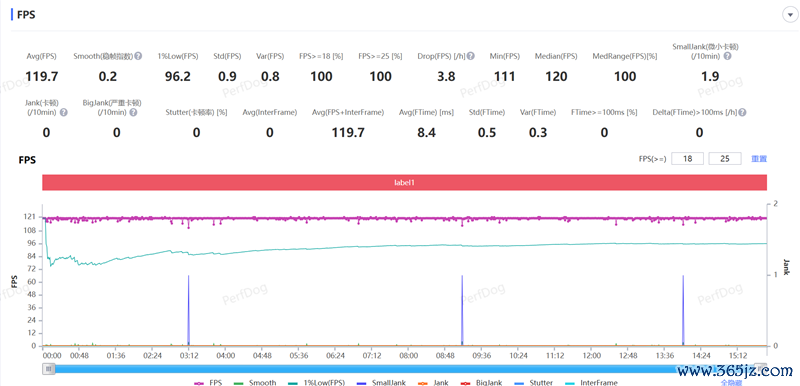This screenshot has height=386, width=800.
Task: Click the 重置 reset link
Action: click(x=759, y=159)
